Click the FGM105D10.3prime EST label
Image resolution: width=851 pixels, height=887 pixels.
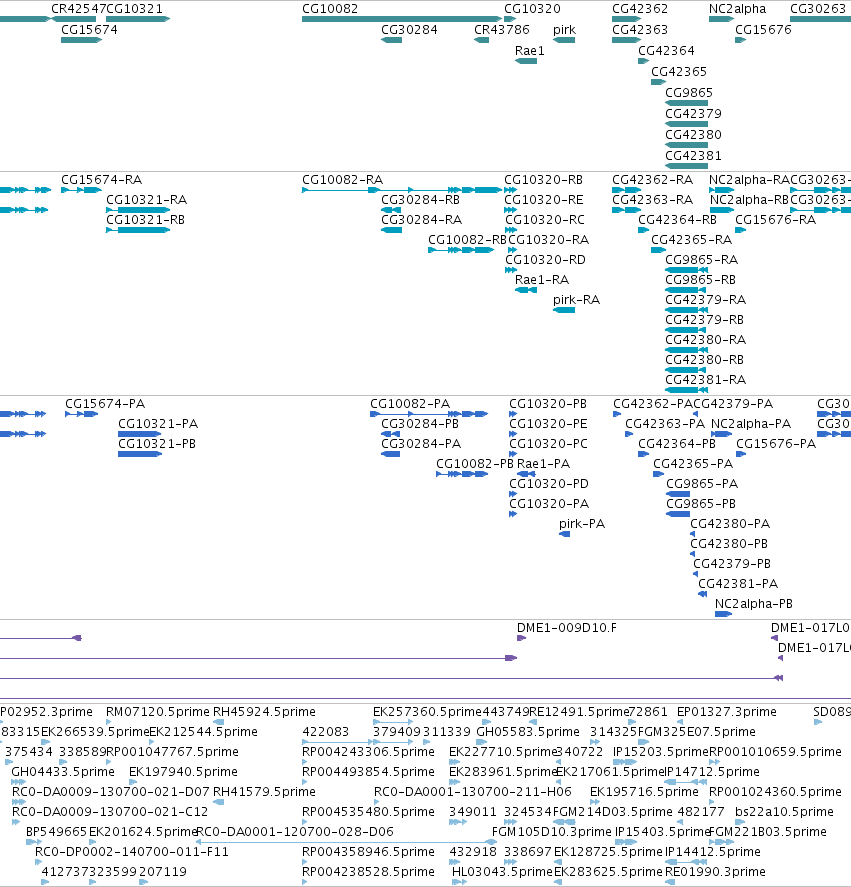coord(552,832)
